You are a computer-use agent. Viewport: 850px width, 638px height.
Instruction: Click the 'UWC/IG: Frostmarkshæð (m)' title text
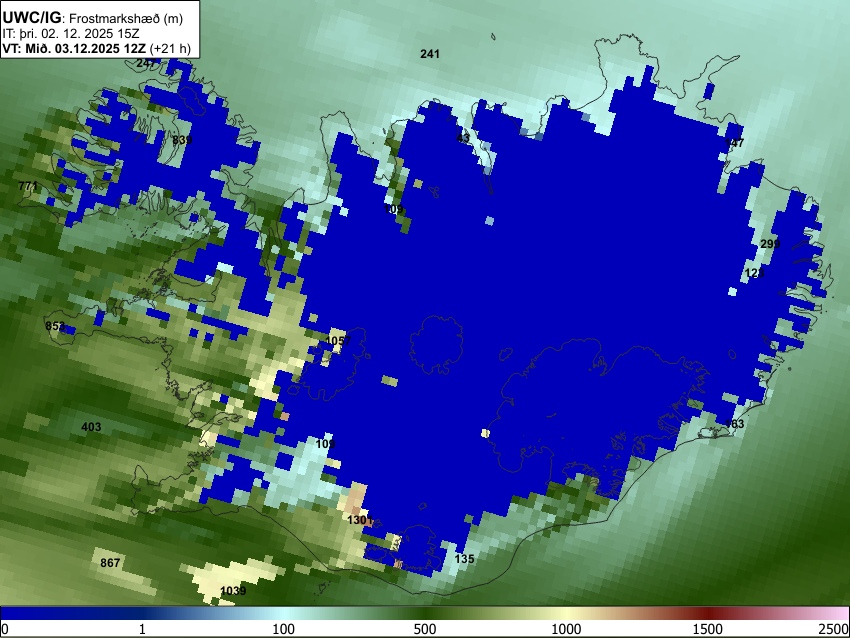point(92,18)
